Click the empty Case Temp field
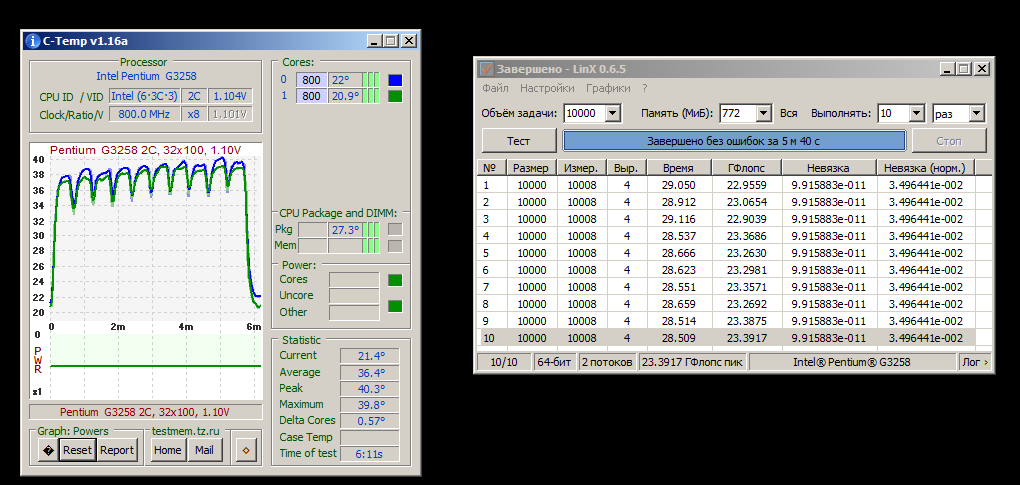This screenshot has width=1020, height=485. [369, 437]
